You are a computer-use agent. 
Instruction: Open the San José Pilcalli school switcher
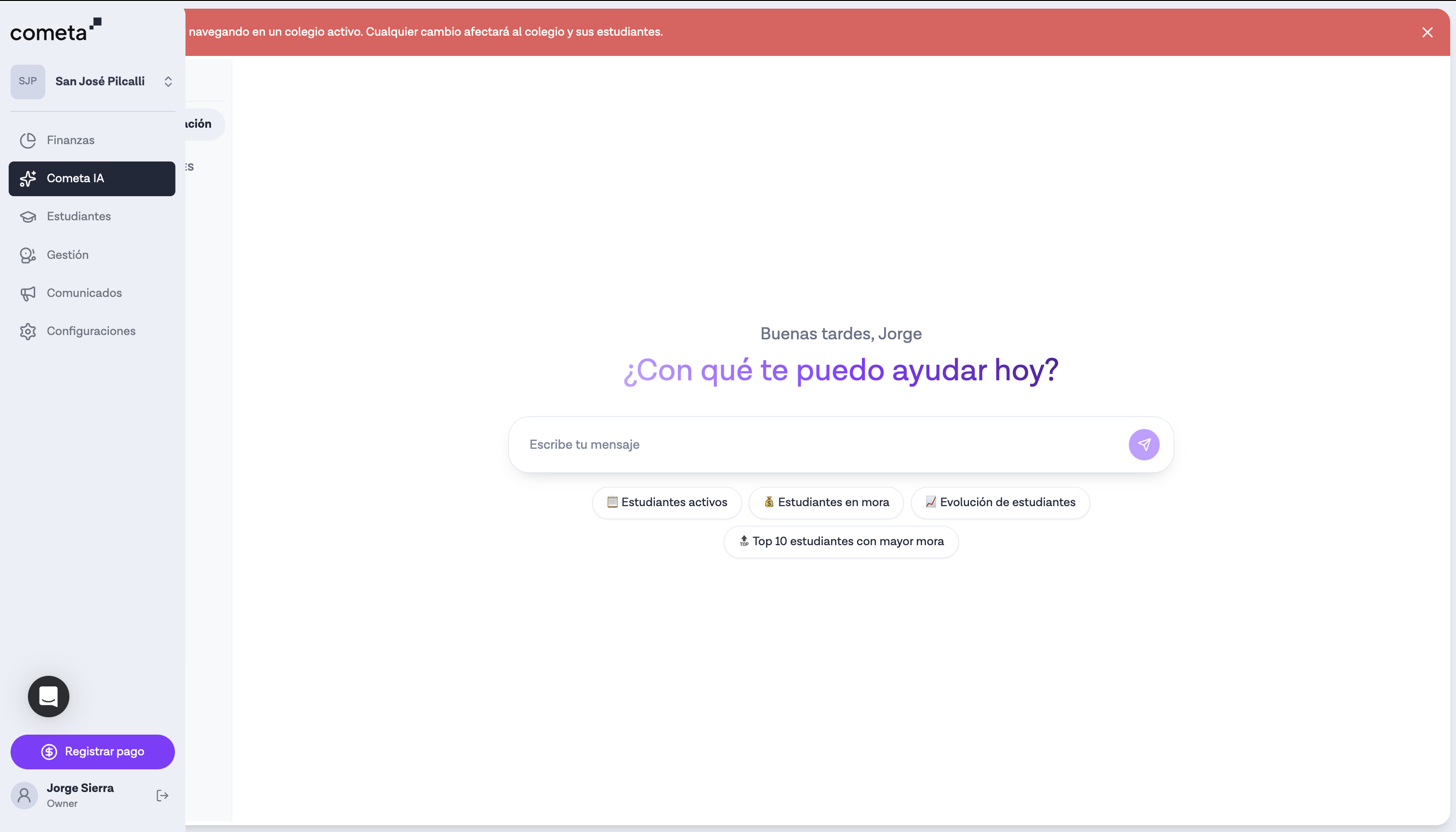101,81
